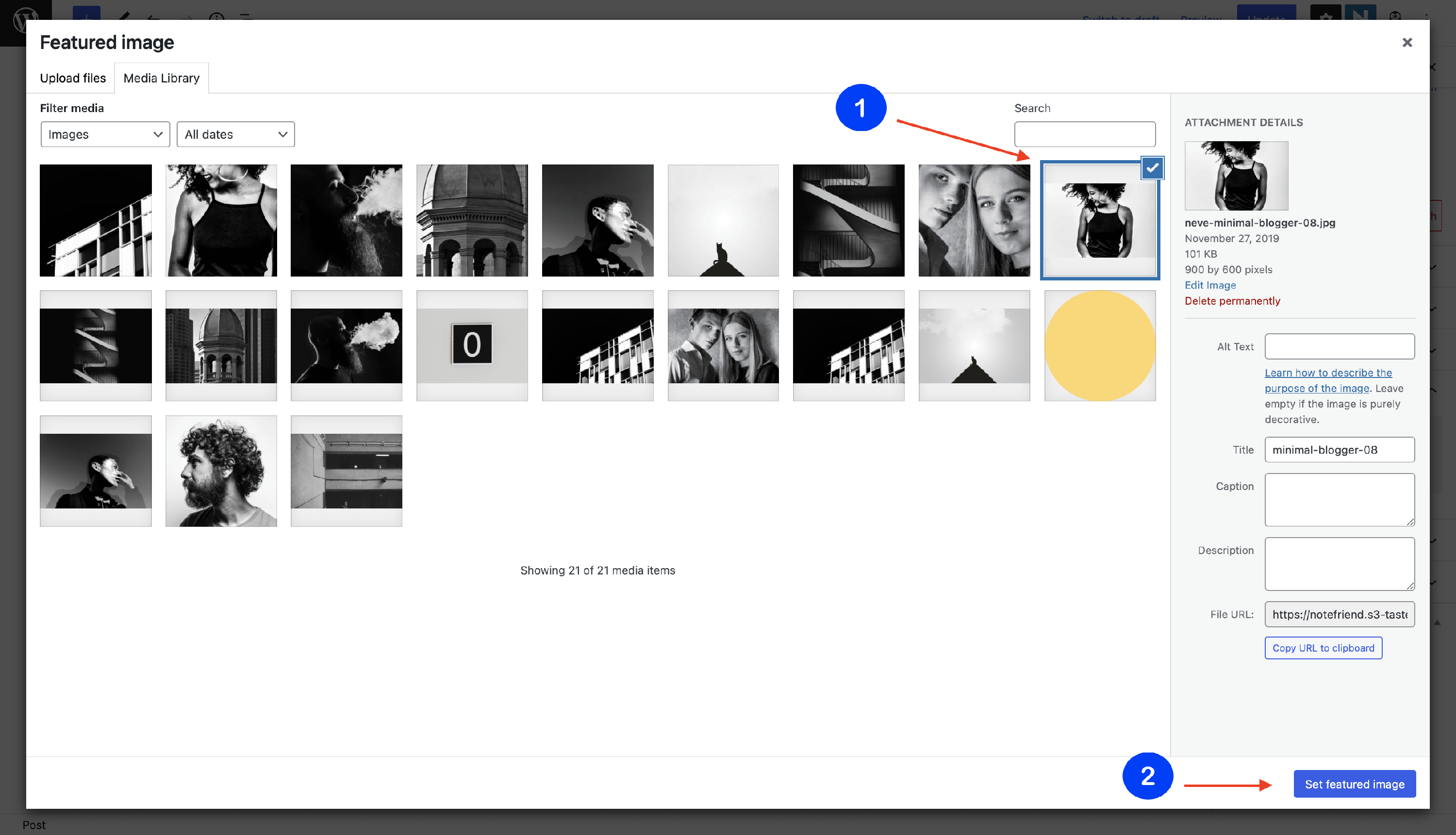Image resolution: width=1456 pixels, height=835 pixels.
Task: Select the Media Library tab
Action: click(x=161, y=78)
